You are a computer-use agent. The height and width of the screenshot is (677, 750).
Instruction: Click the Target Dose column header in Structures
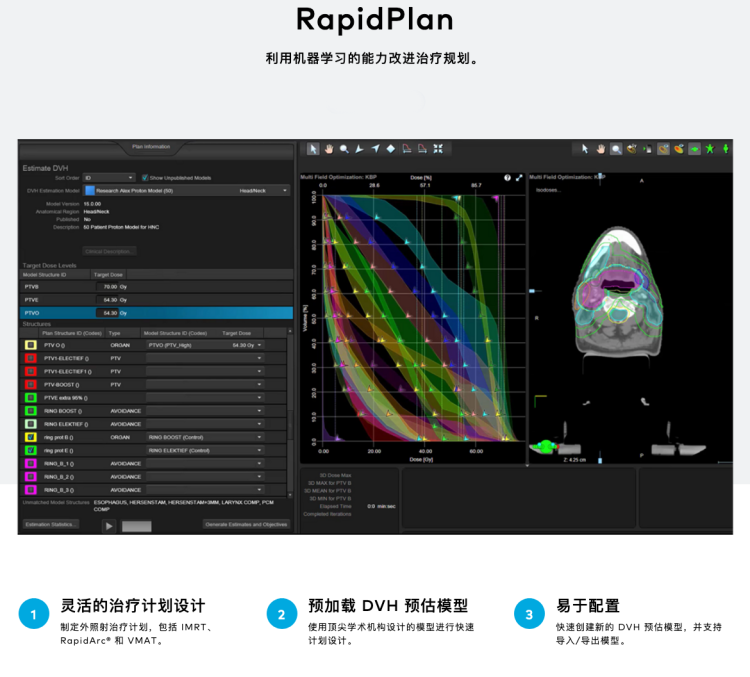236,333
